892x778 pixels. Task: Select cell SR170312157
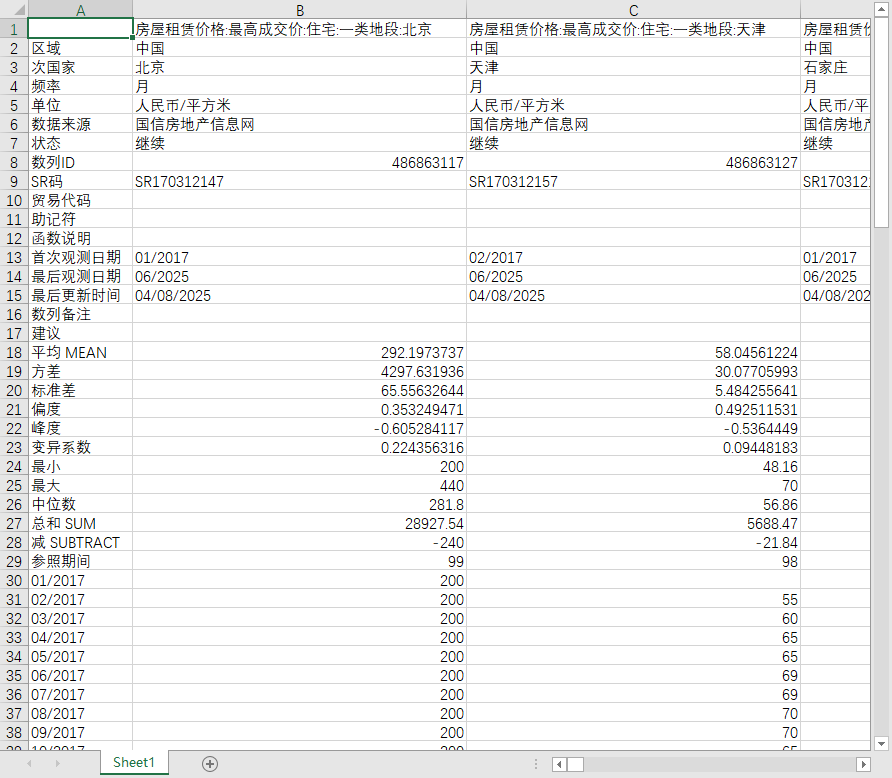coord(633,181)
